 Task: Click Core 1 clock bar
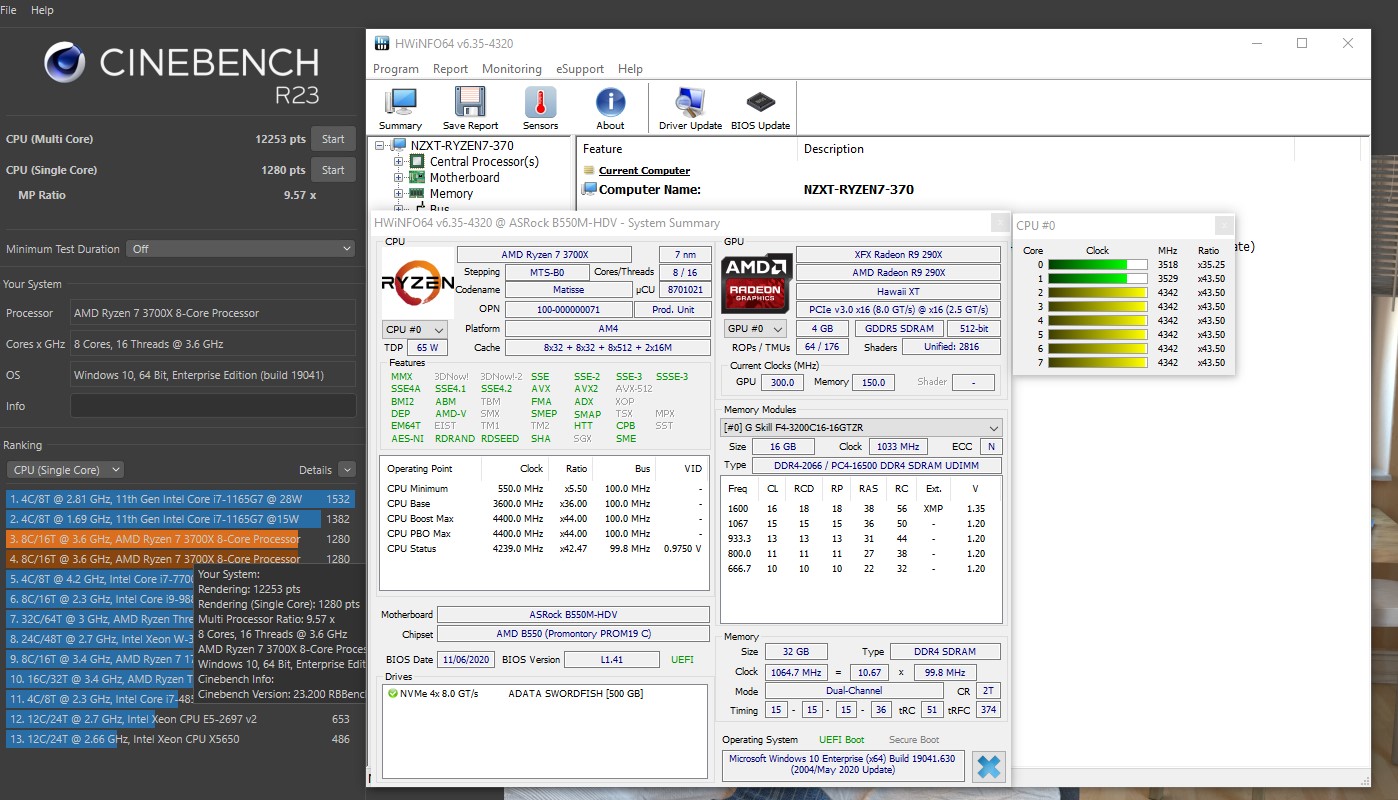click(x=1097, y=279)
